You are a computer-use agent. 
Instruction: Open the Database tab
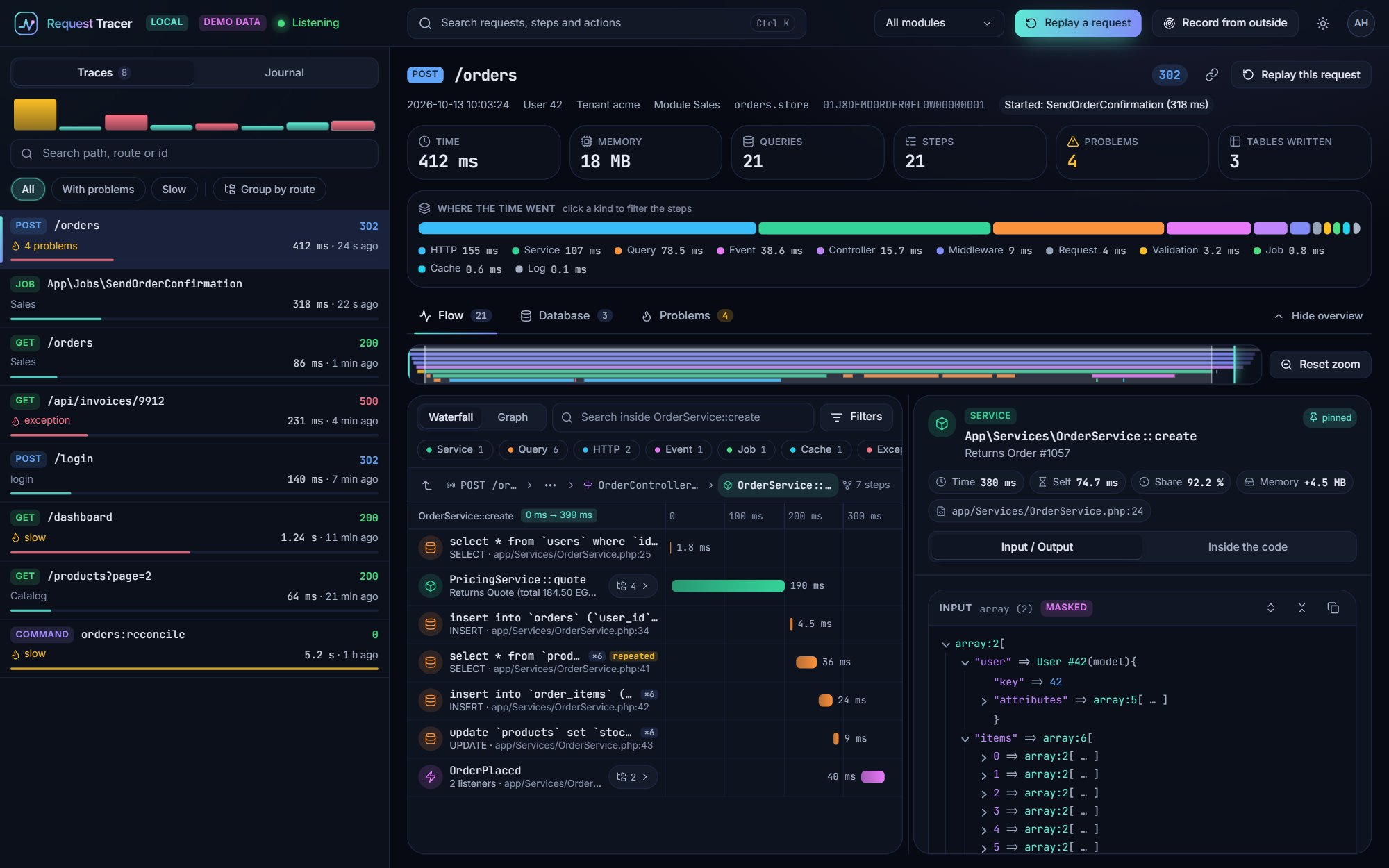tap(565, 316)
